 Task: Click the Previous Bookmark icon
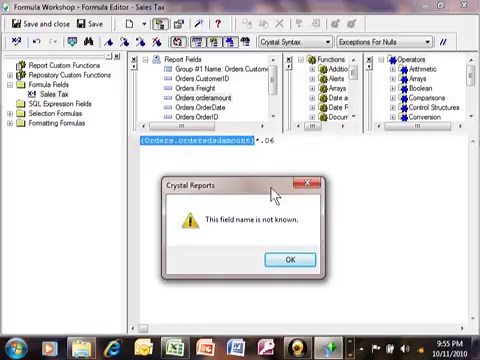pos(140,42)
